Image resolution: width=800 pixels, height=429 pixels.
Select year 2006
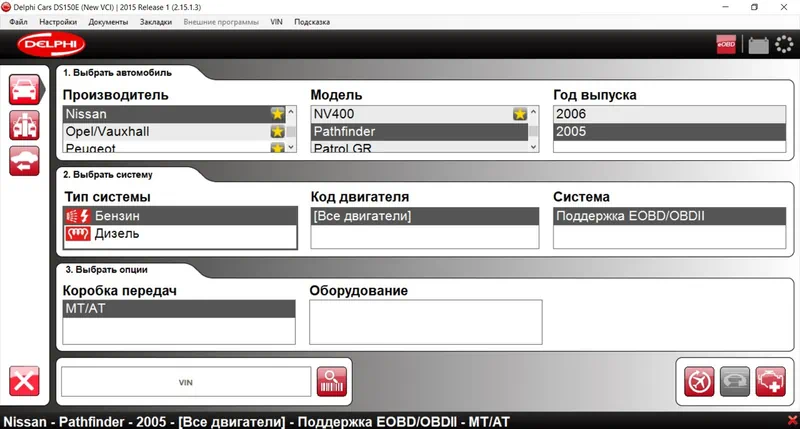[669, 114]
